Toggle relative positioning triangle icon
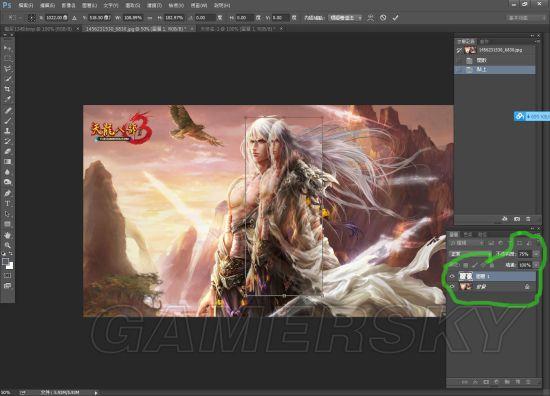The image size is (550, 396). point(74,18)
